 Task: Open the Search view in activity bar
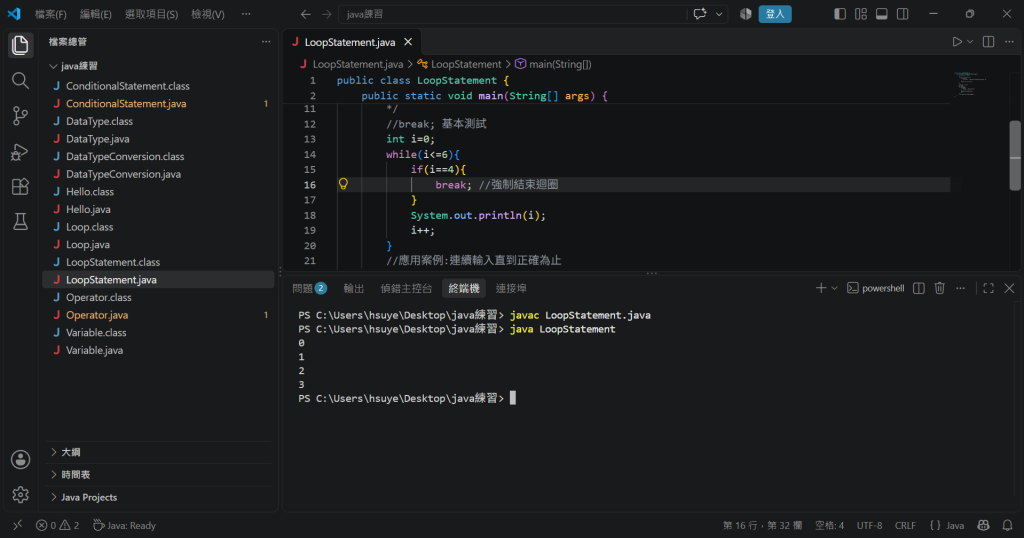(20, 80)
